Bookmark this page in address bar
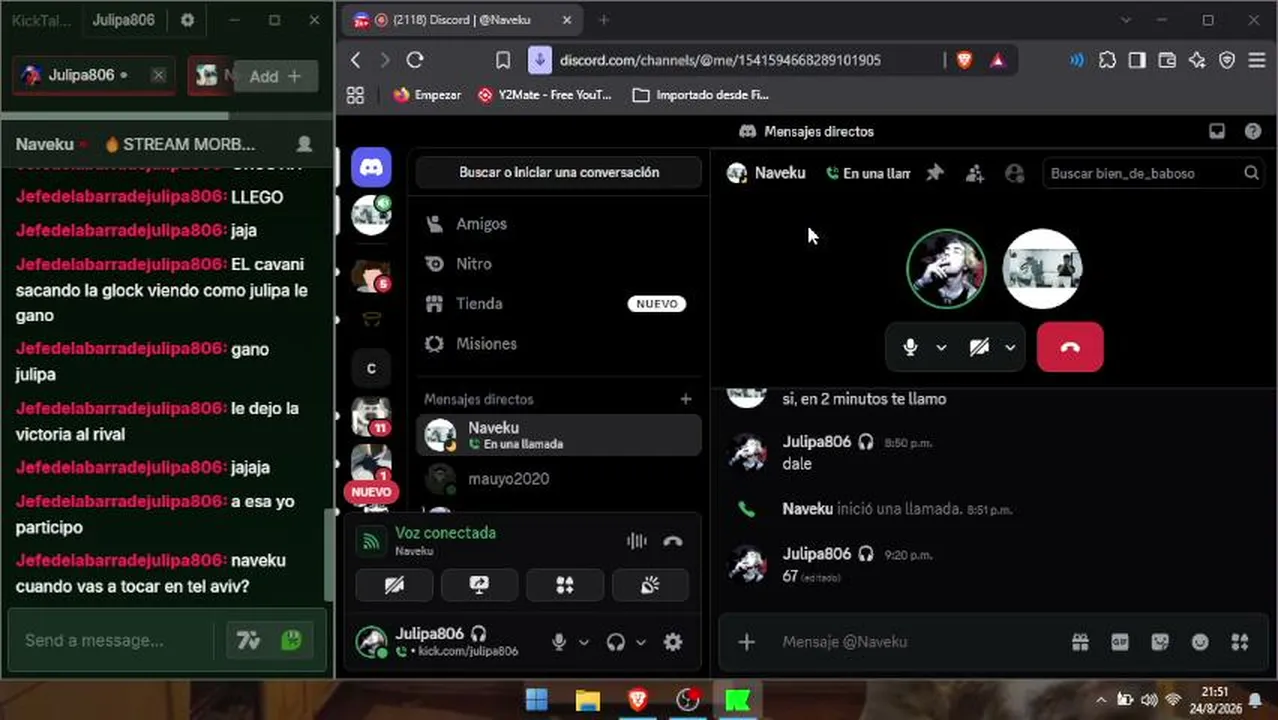 coord(503,60)
